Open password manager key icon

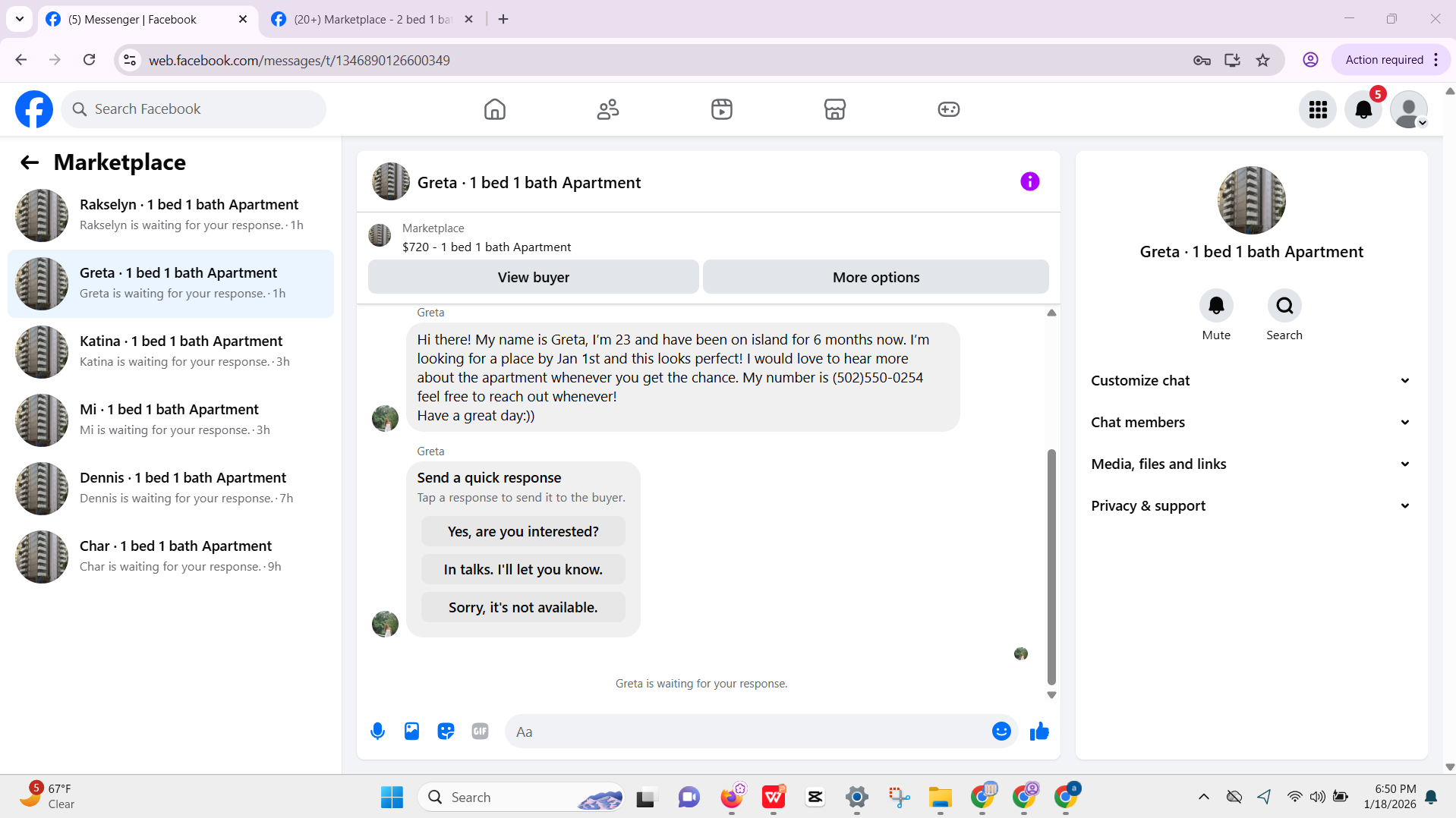coord(1202,60)
